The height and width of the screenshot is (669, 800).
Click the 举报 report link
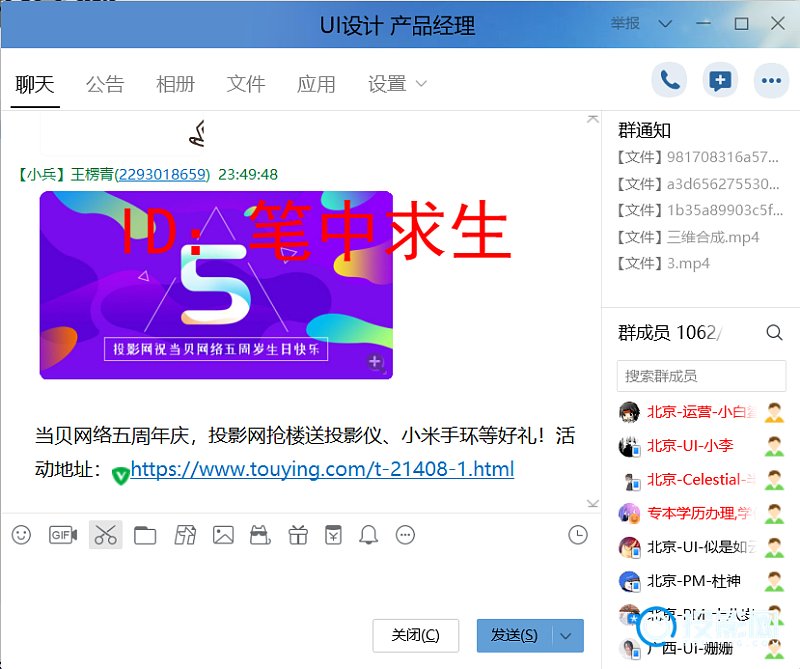pos(625,23)
